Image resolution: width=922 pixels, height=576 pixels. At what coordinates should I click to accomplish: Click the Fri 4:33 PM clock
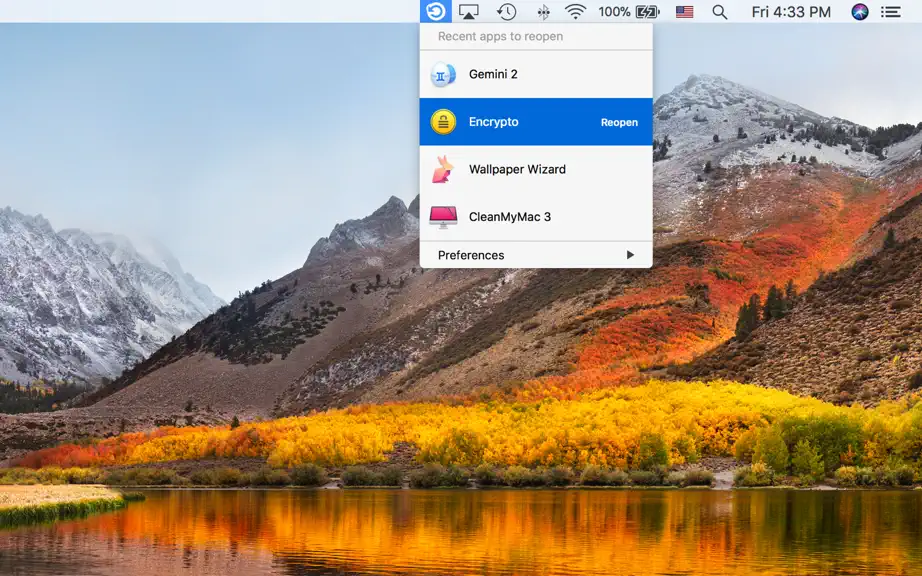pyautogui.click(x=791, y=12)
